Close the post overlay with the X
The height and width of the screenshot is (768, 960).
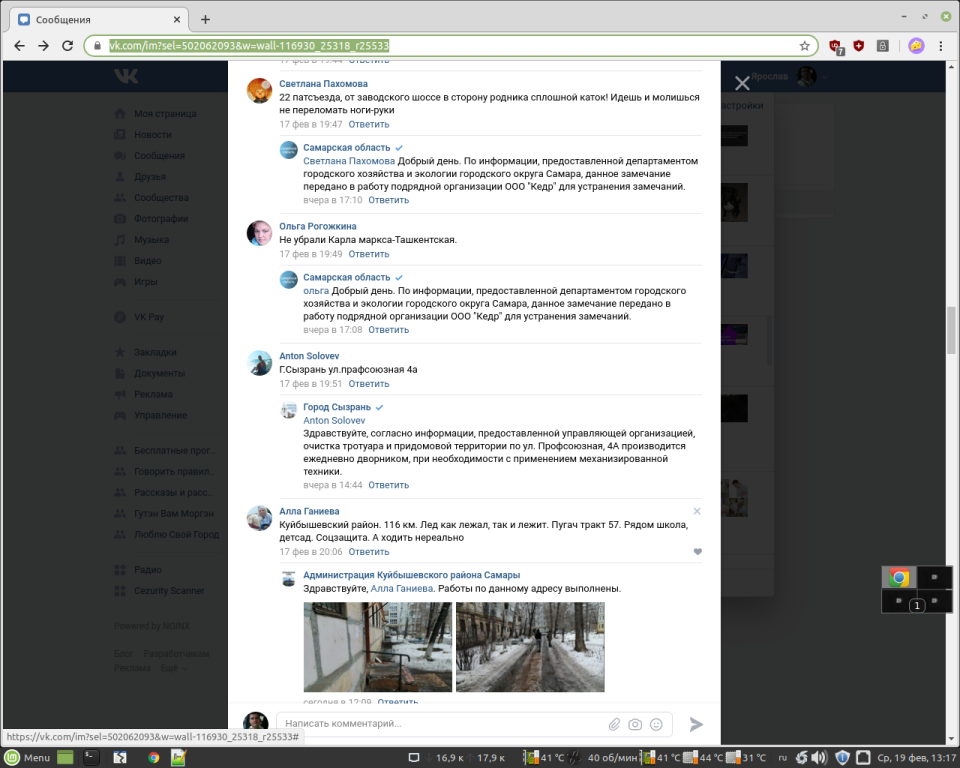(742, 84)
